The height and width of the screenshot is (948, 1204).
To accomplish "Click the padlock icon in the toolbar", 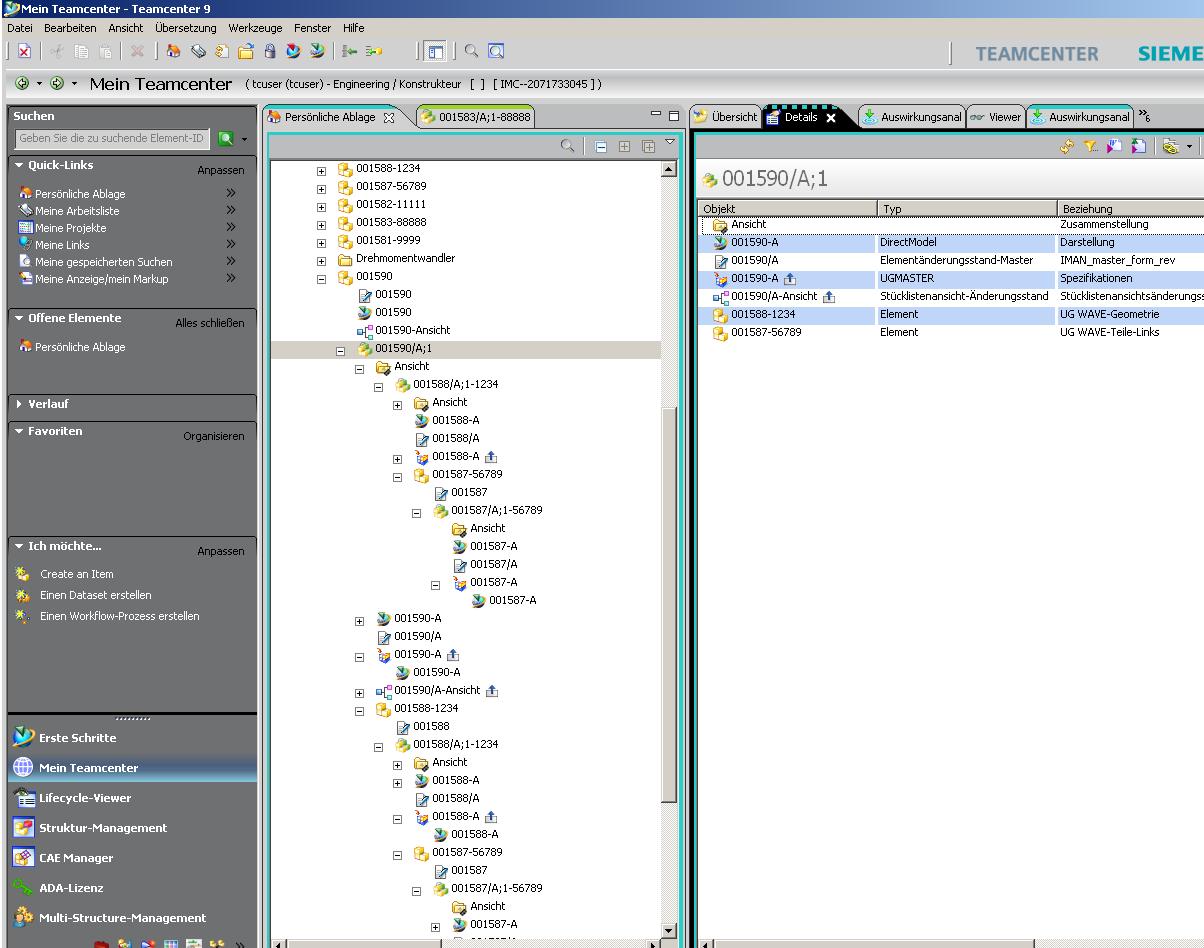I will tap(270, 51).
